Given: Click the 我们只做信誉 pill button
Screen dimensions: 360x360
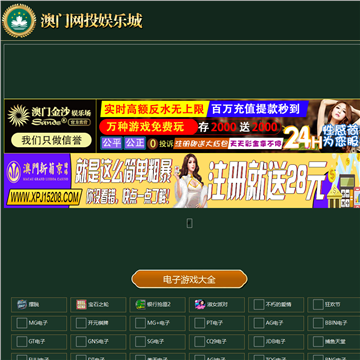Looking at the screenshot, I should pyautogui.click(x=51, y=140).
